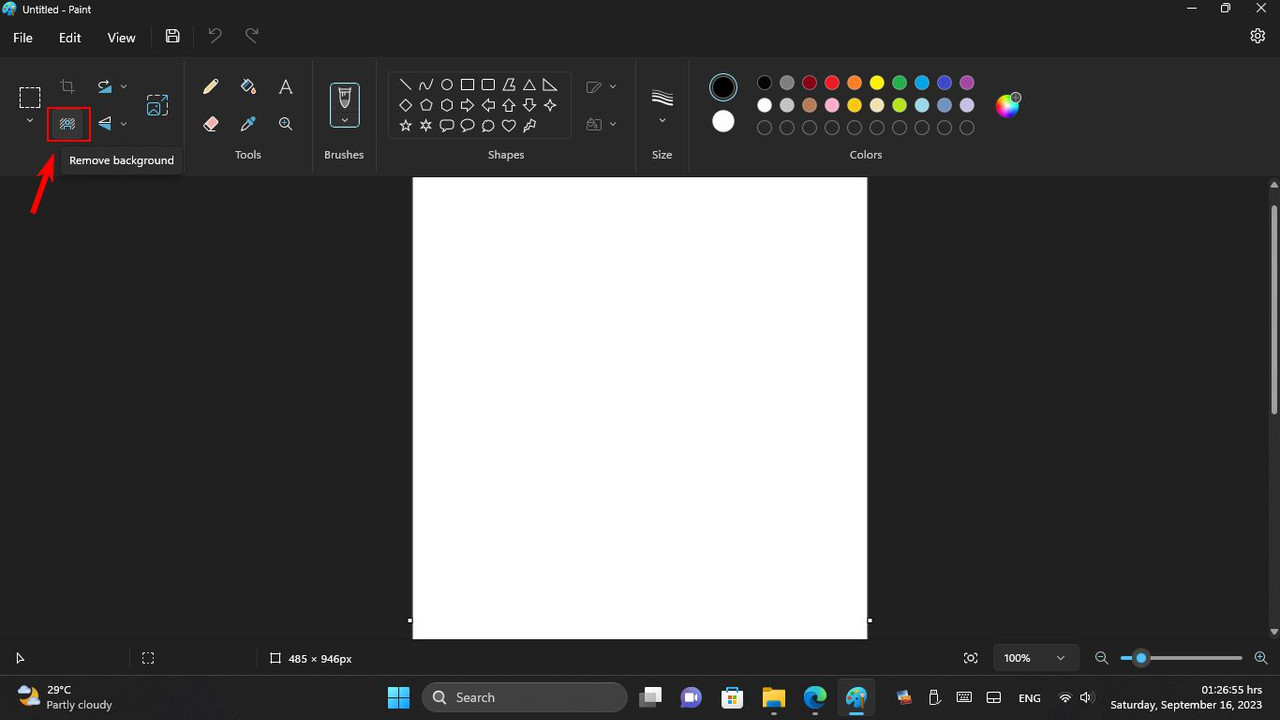Pick the red color swatch
This screenshot has height=720, width=1280.
[x=832, y=83]
